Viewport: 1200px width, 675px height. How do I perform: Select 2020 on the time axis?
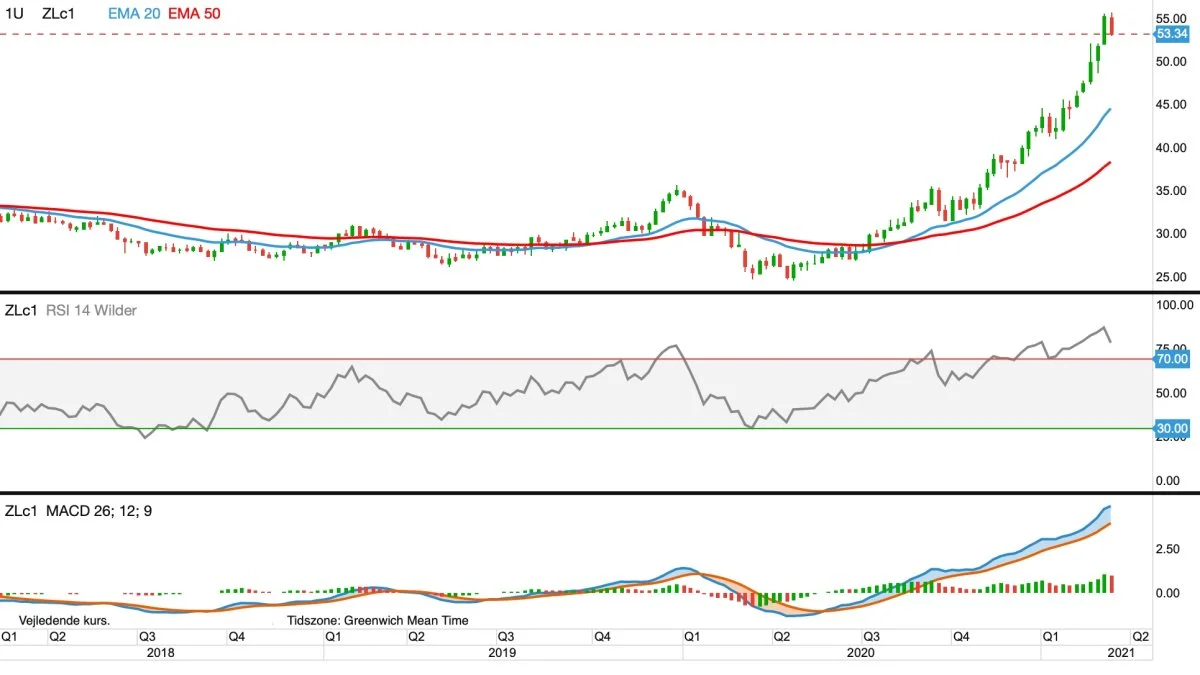pyautogui.click(x=861, y=652)
